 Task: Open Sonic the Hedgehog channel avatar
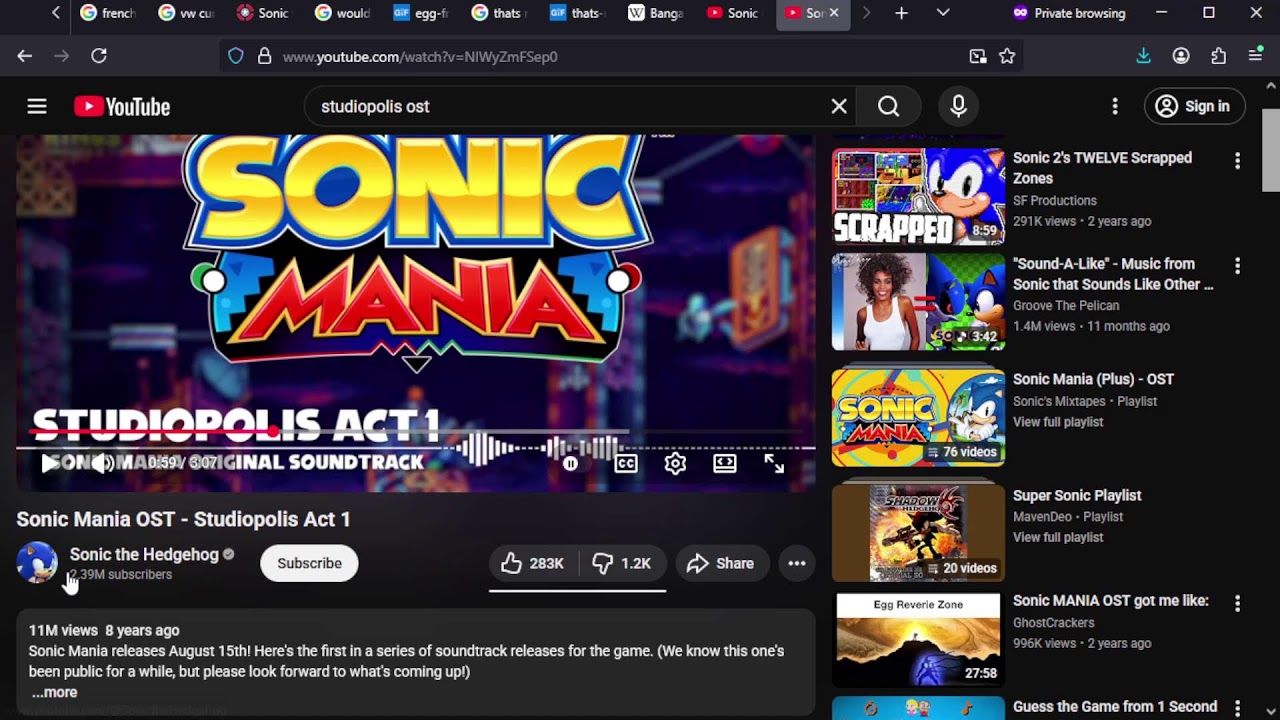(x=37, y=563)
